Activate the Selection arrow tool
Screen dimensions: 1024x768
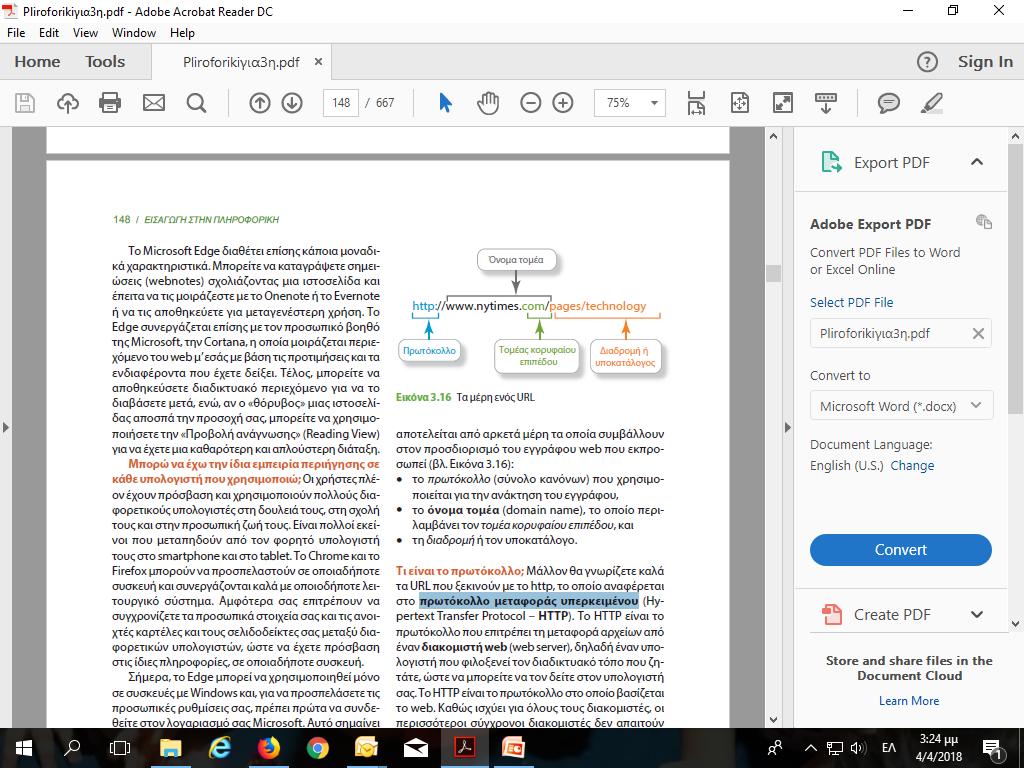pos(445,103)
